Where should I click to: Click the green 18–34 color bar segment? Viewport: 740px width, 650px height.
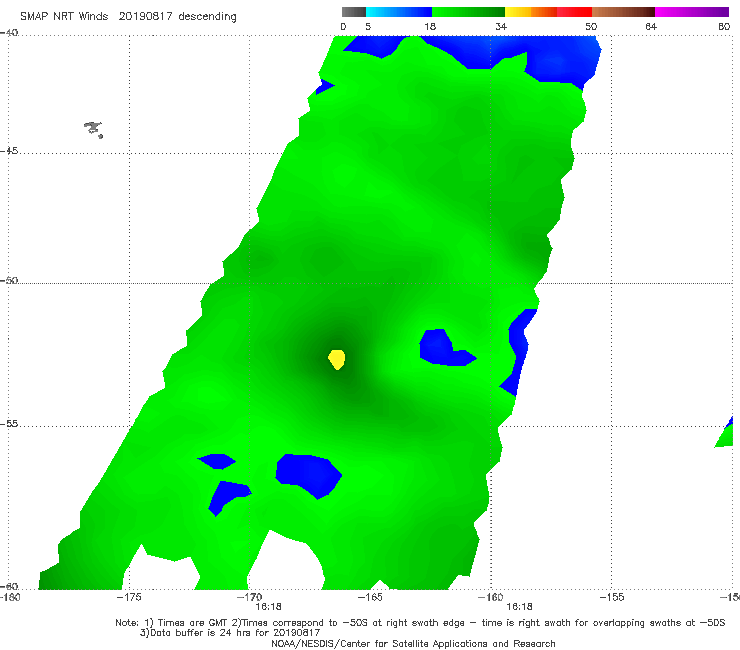point(468,12)
